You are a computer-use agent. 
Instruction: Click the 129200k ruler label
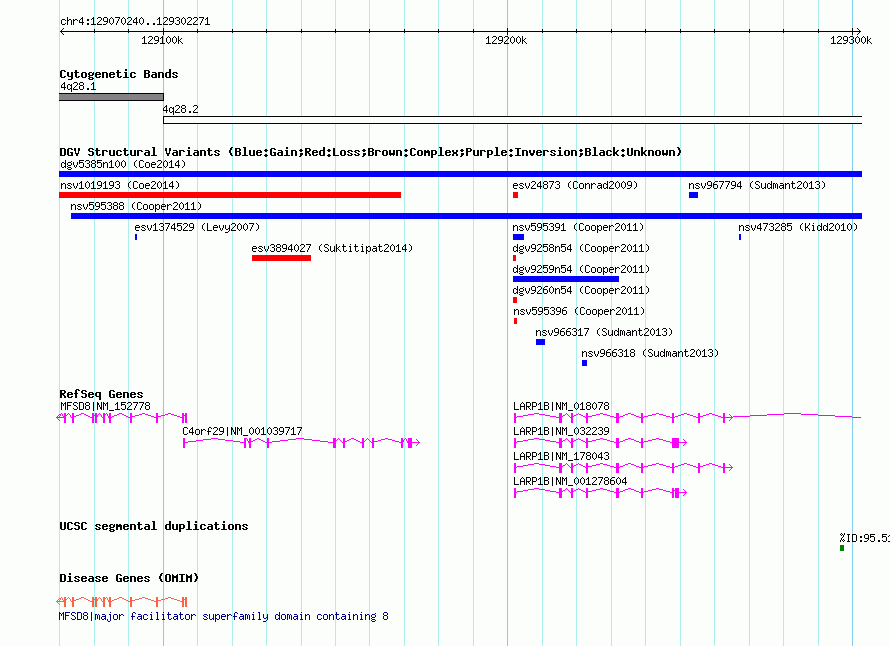506,40
